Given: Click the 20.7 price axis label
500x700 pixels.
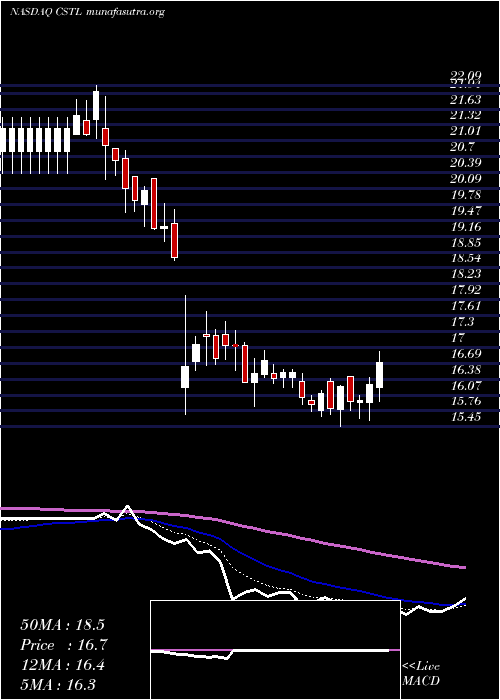Looking at the screenshot, I should pos(462,147).
